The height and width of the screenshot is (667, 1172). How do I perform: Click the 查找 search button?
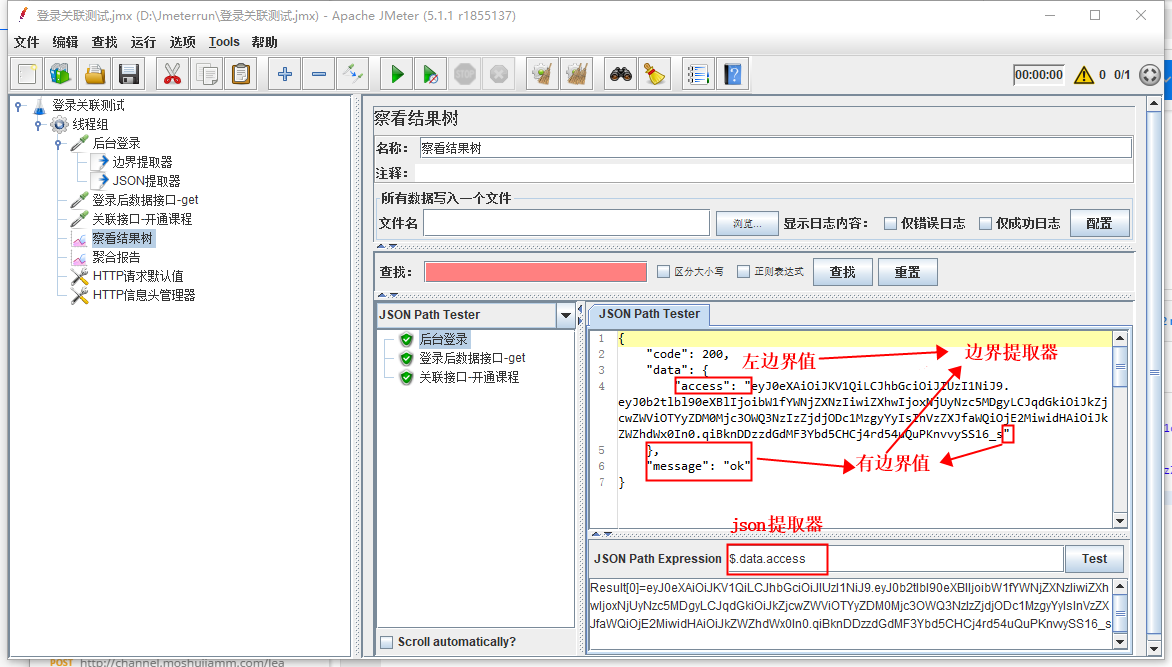coord(842,272)
